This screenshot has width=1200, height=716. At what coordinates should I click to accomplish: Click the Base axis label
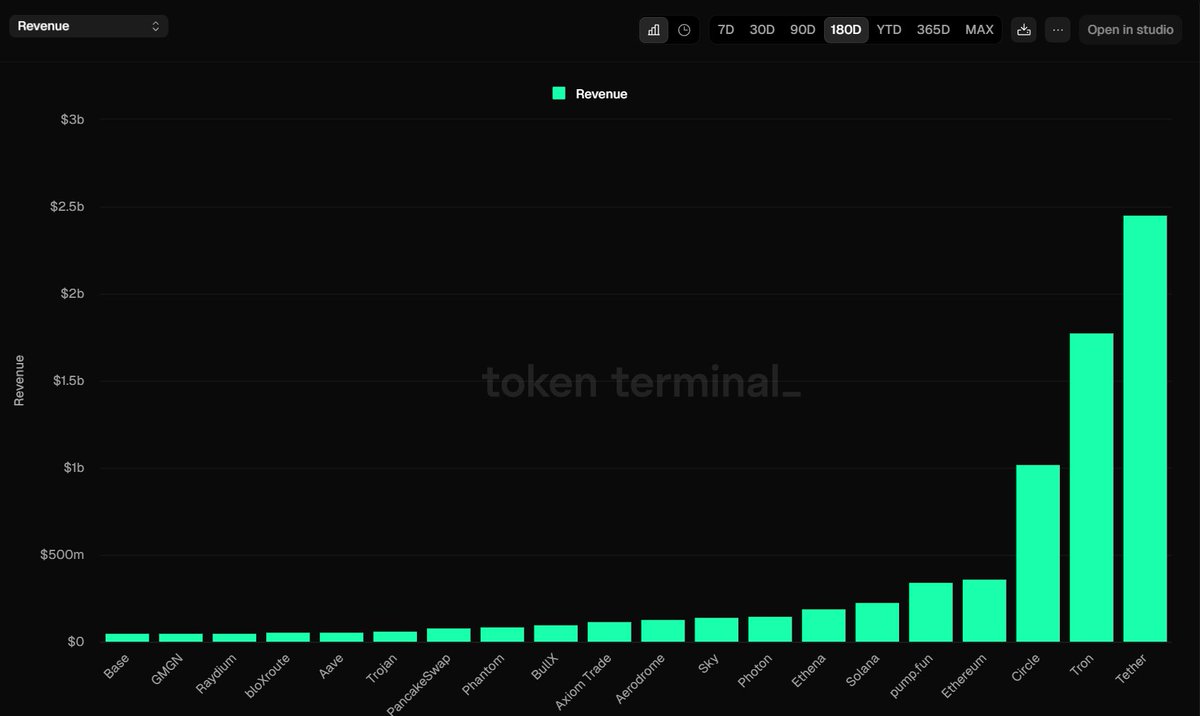[118, 665]
